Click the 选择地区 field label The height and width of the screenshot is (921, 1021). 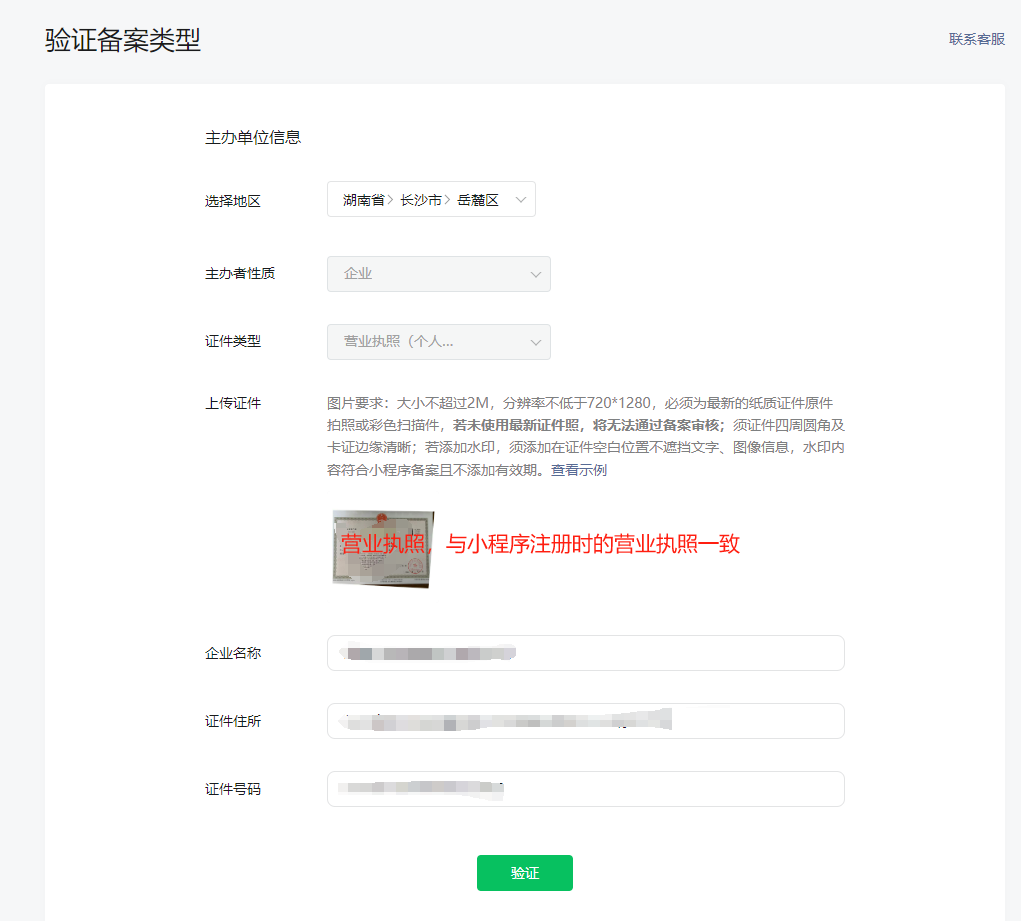pos(233,201)
